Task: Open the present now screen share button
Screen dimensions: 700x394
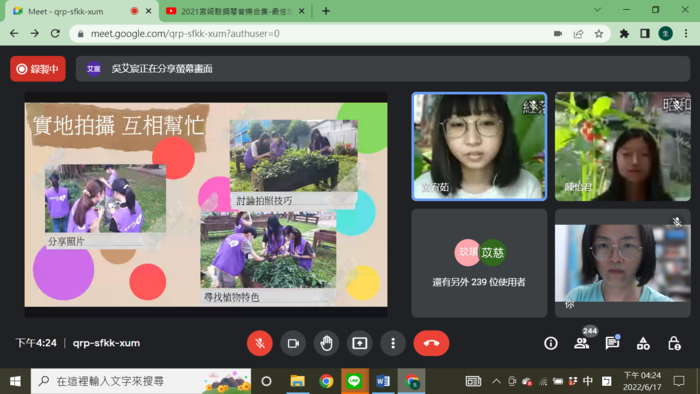Action: (x=360, y=343)
